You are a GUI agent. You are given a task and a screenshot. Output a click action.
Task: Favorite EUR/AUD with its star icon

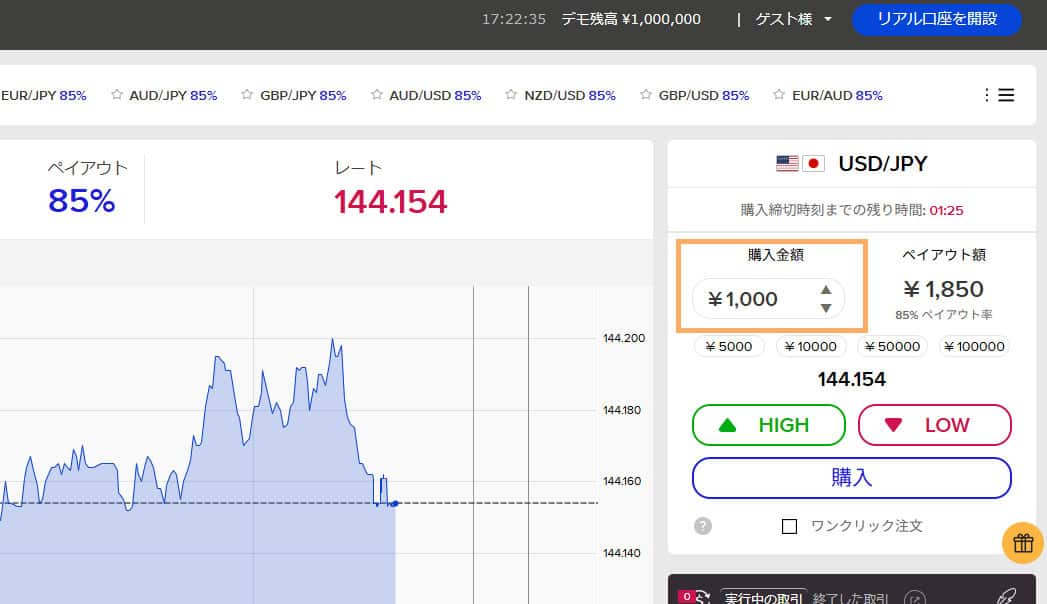coord(779,95)
